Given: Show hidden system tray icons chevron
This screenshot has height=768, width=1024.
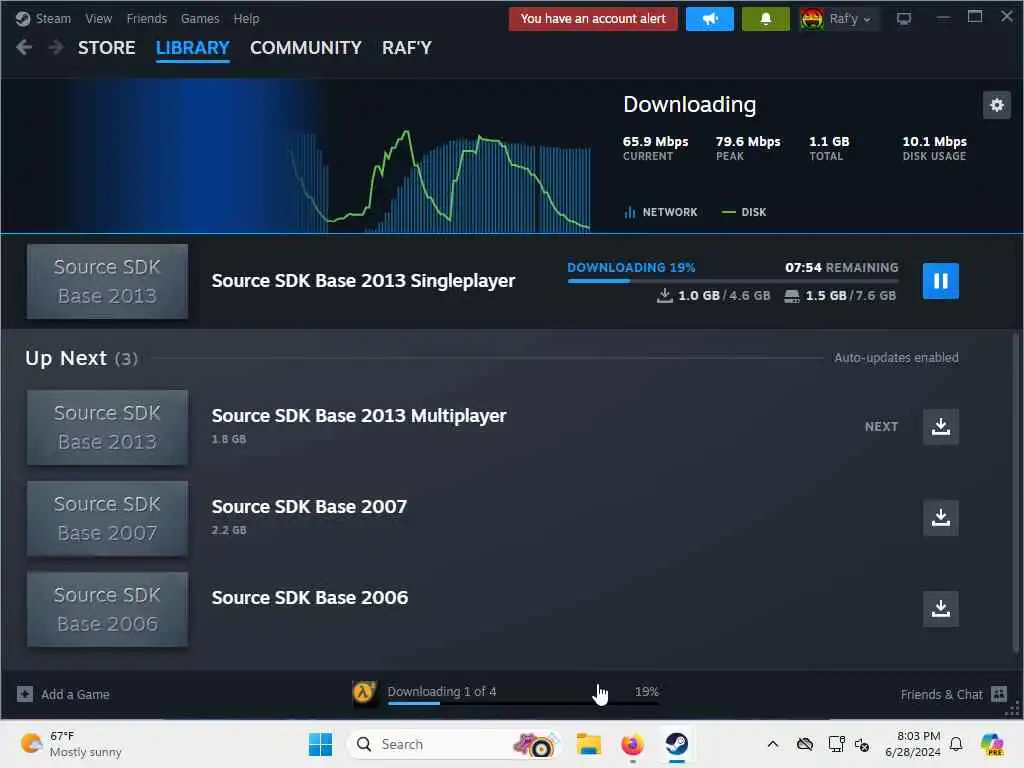Looking at the screenshot, I should [773, 744].
